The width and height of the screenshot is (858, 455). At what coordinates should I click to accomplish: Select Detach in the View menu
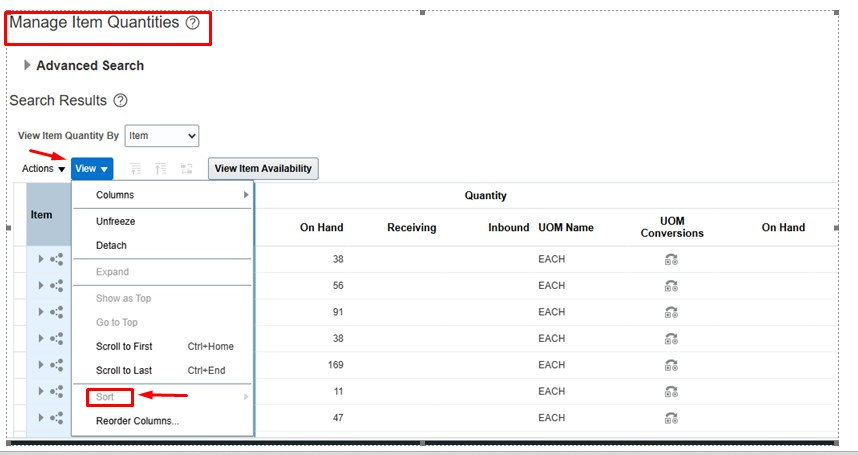click(x=163, y=246)
